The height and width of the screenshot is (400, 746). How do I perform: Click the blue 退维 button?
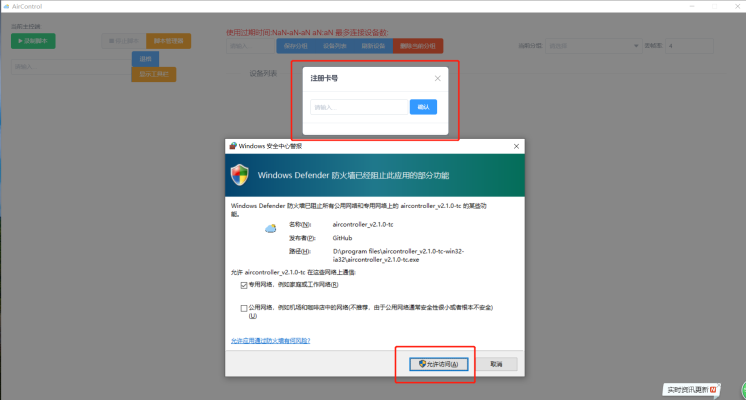pyautogui.click(x=145, y=59)
